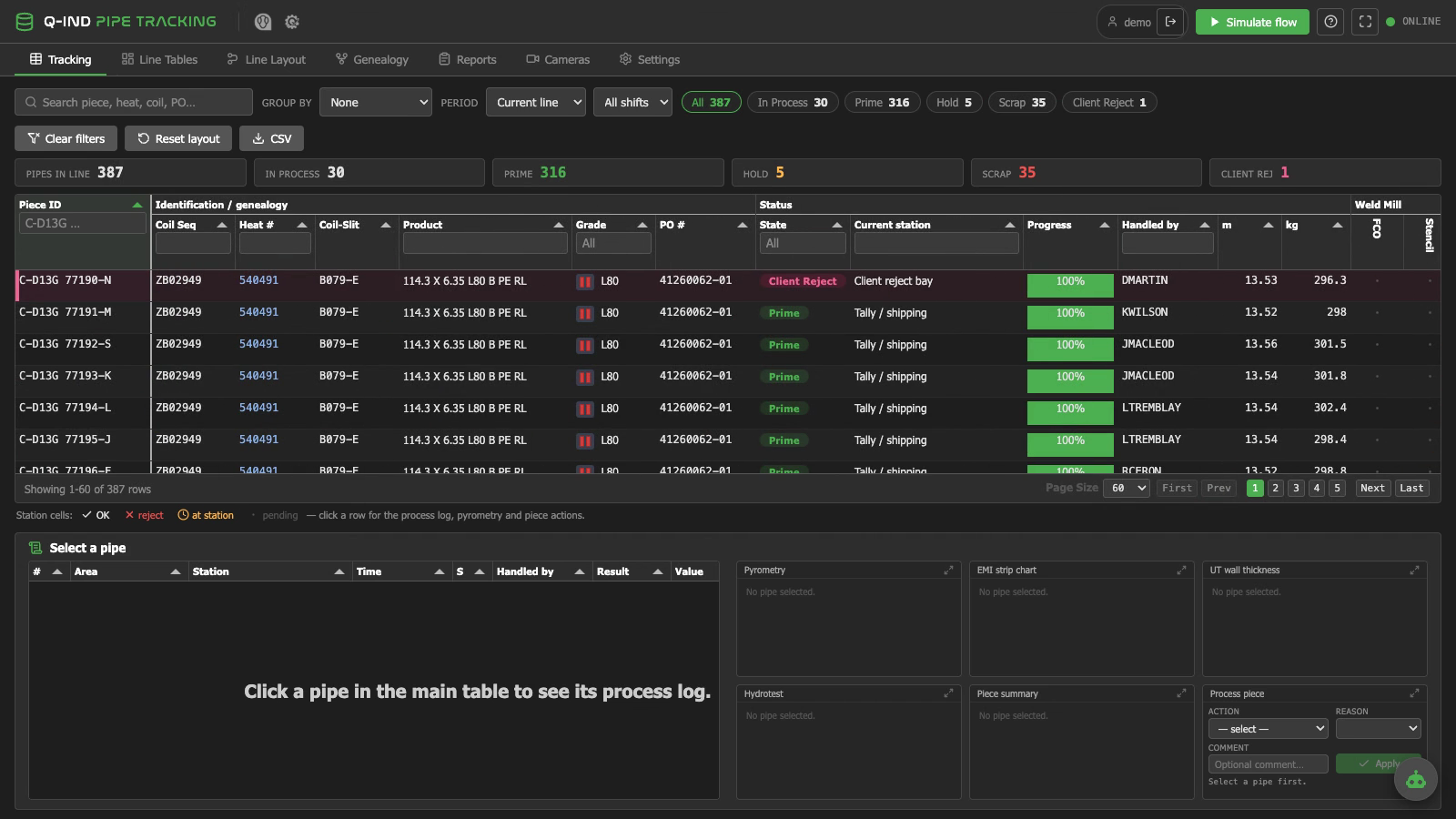
Task: Switch to the Line Tables tab
Action: (x=159, y=60)
